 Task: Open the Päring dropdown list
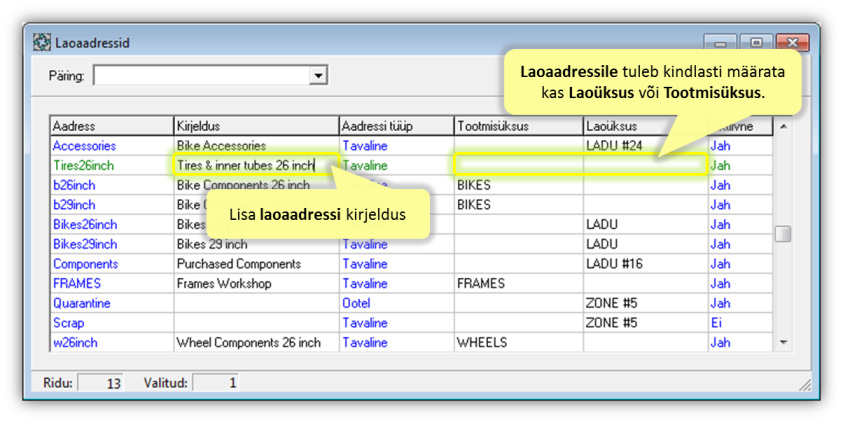click(x=319, y=75)
